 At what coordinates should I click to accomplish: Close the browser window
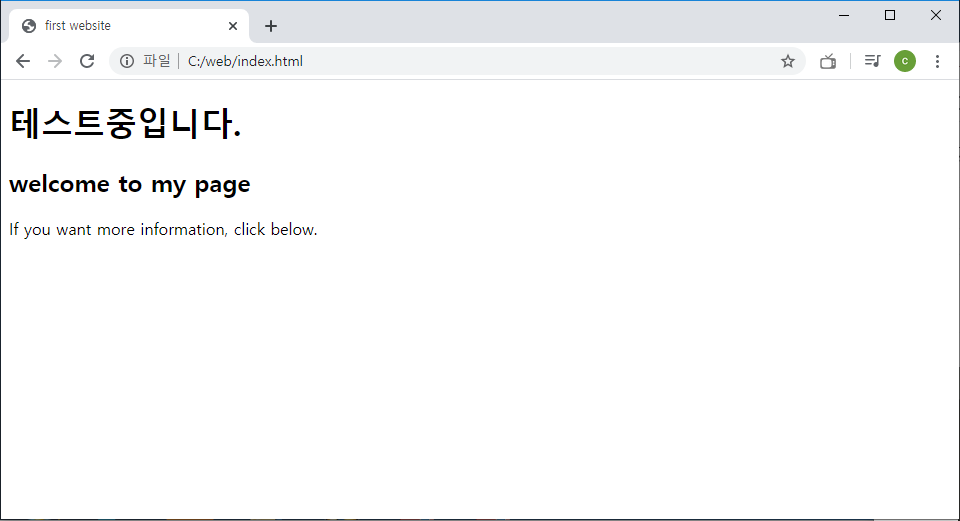point(936,15)
